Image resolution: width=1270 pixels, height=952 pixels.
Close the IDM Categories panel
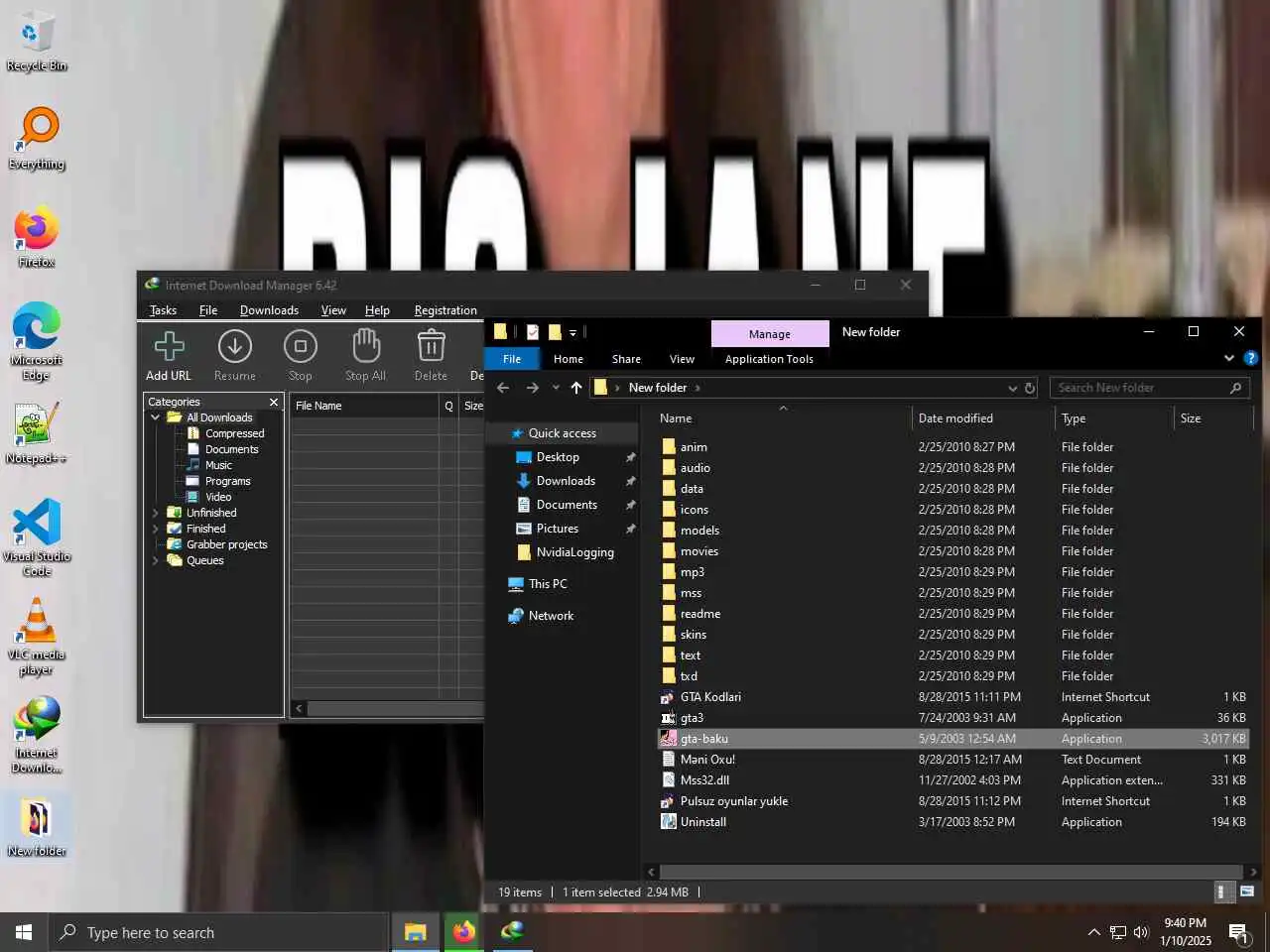point(274,402)
